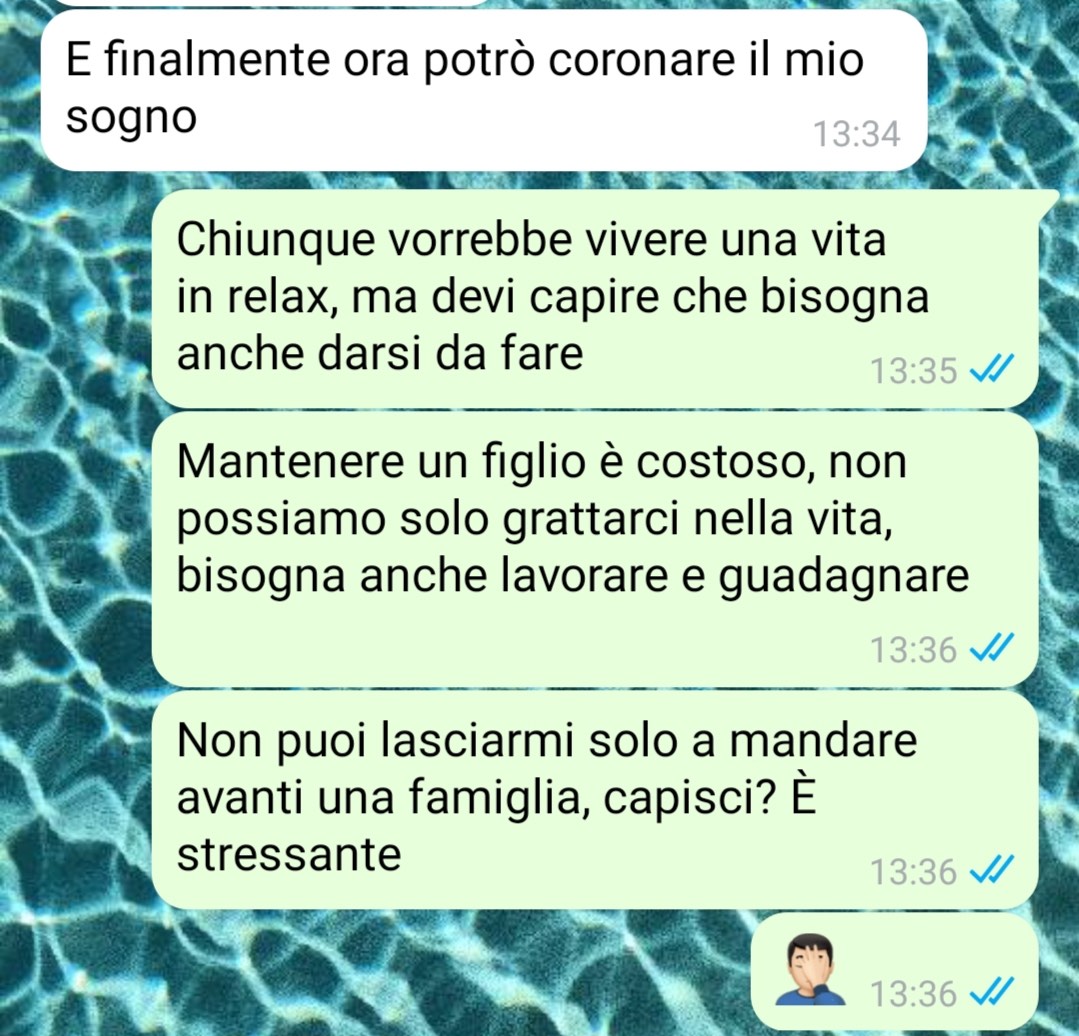This screenshot has width=1079, height=1036.
Task: Click read checkmarks on facepalm emoji message
Action: click(991, 992)
